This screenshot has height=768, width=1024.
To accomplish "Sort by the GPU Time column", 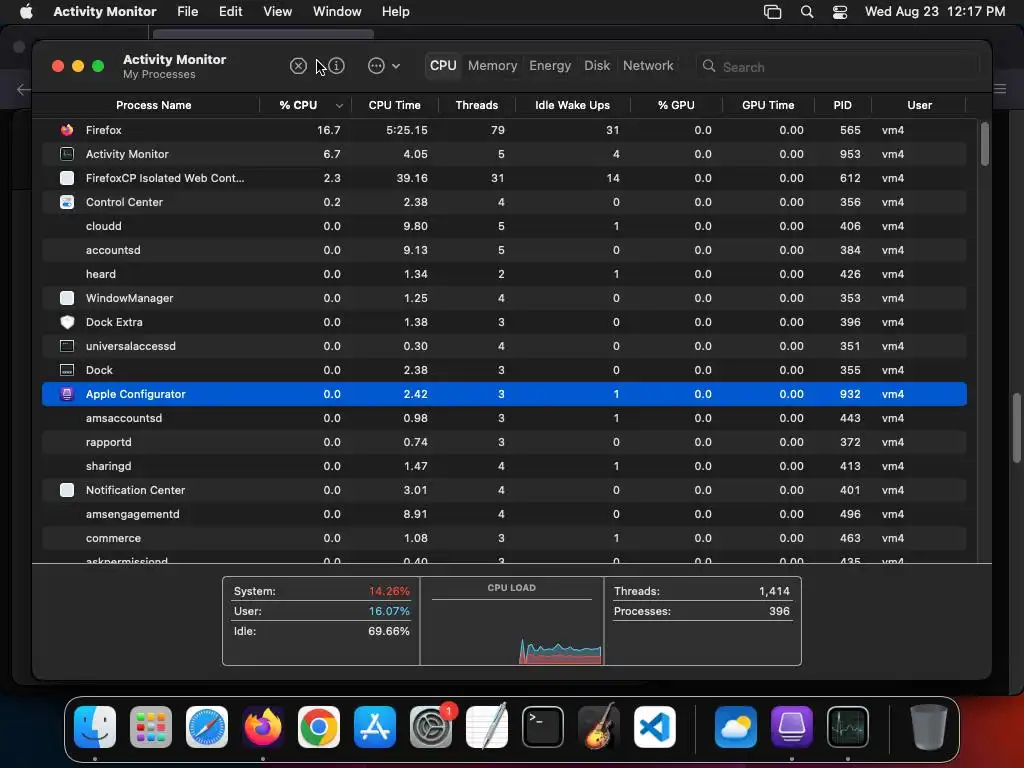I will (x=768, y=105).
